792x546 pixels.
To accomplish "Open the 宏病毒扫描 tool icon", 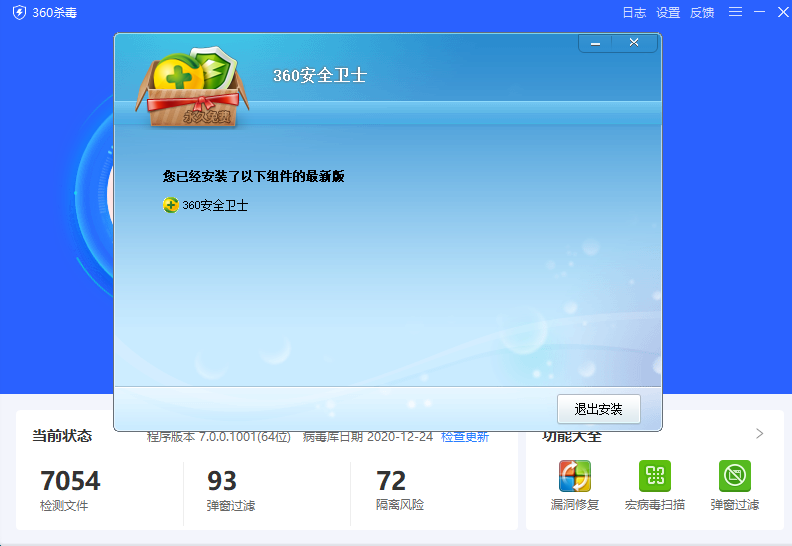I will 655,476.
